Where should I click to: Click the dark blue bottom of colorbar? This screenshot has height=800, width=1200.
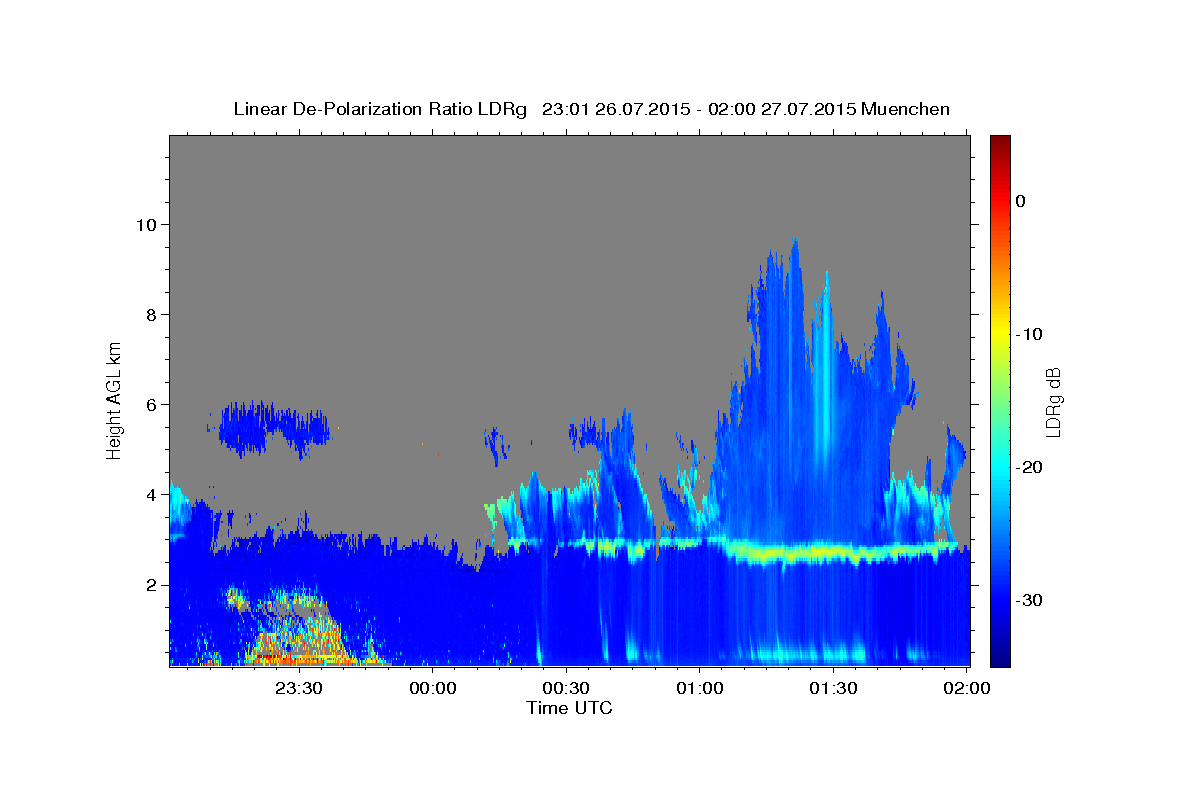click(1000, 655)
